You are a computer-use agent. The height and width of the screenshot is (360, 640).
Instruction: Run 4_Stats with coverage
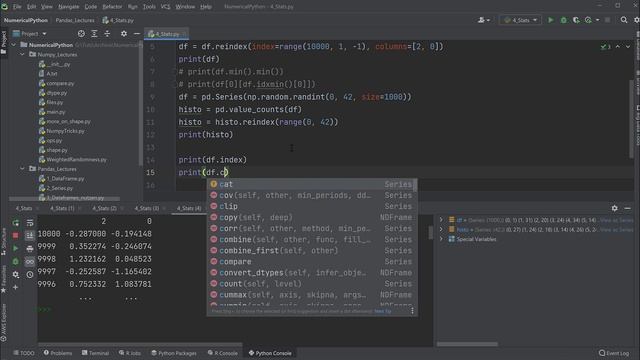click(x=576, y=20)
